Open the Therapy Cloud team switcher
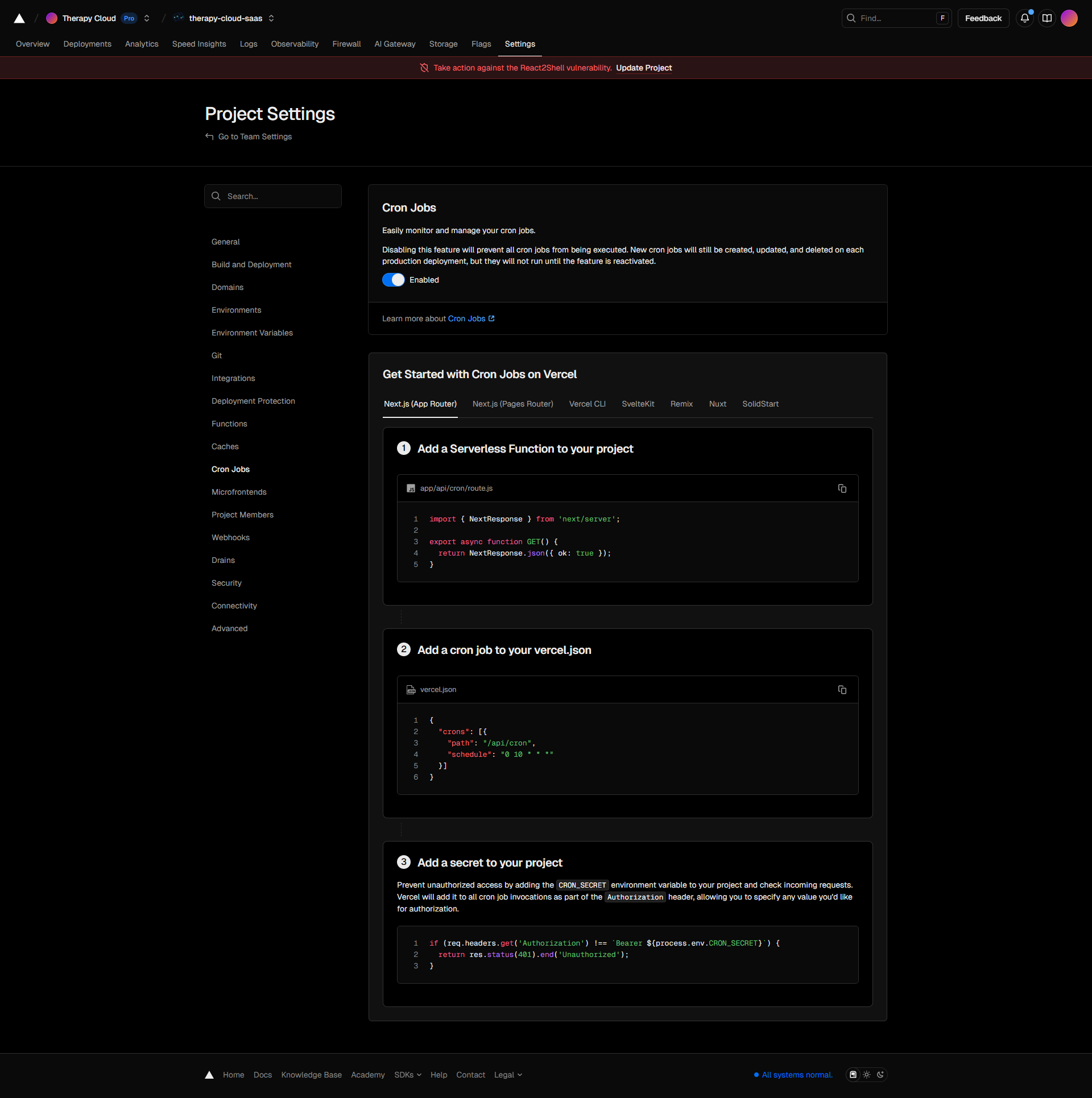1092x1098 pixels. point(147,18)
